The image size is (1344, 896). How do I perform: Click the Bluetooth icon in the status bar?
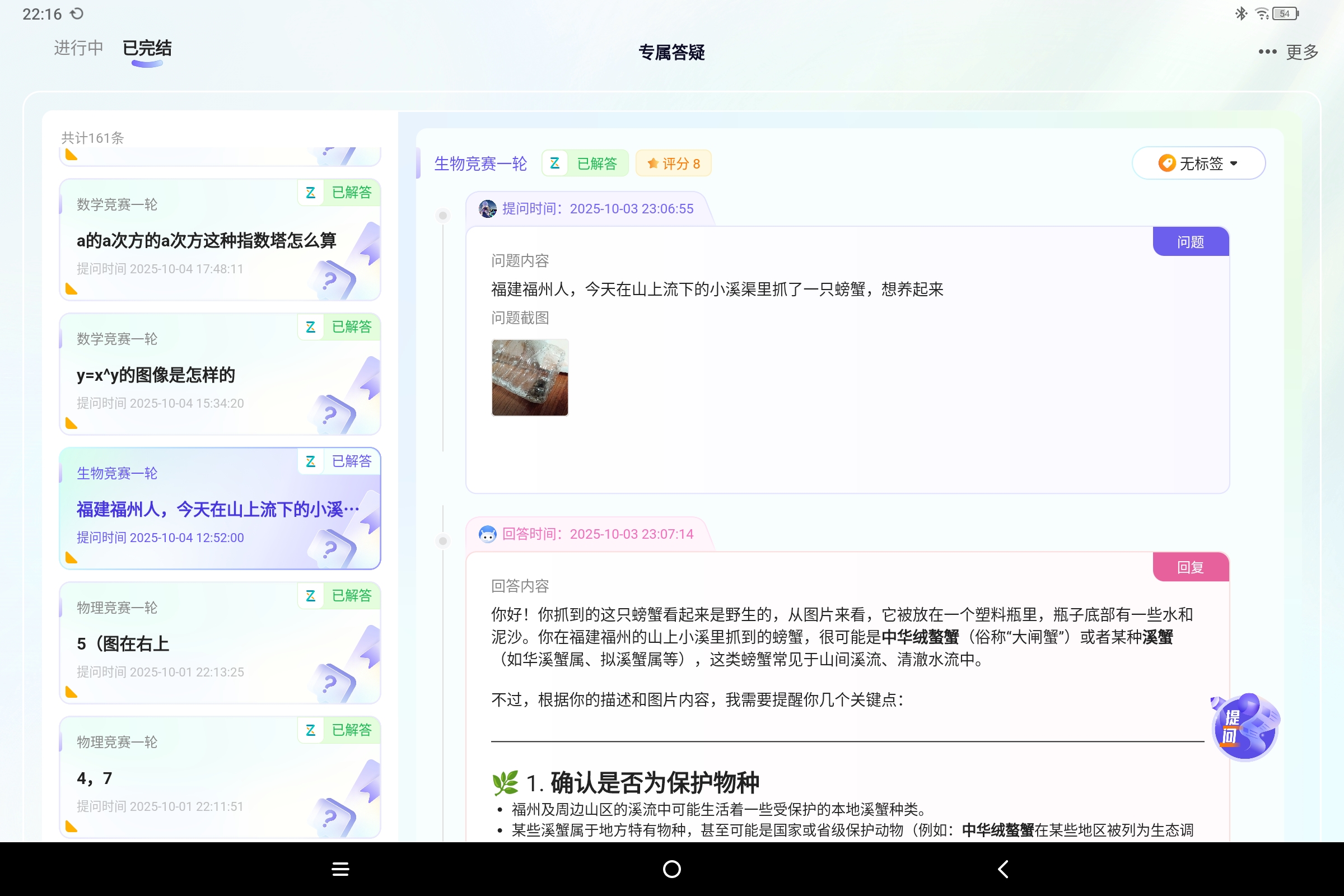[1240, 12]
